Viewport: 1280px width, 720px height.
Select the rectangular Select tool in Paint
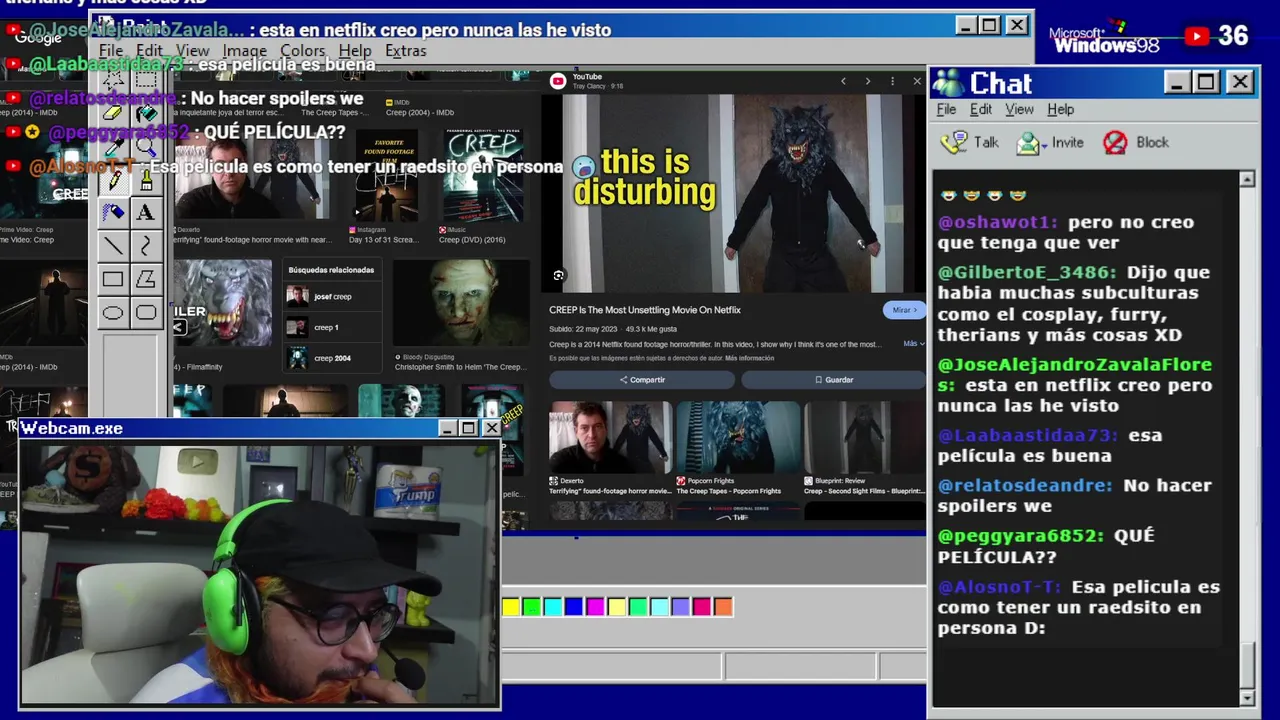pyautogui.click(x=146, y=79)
